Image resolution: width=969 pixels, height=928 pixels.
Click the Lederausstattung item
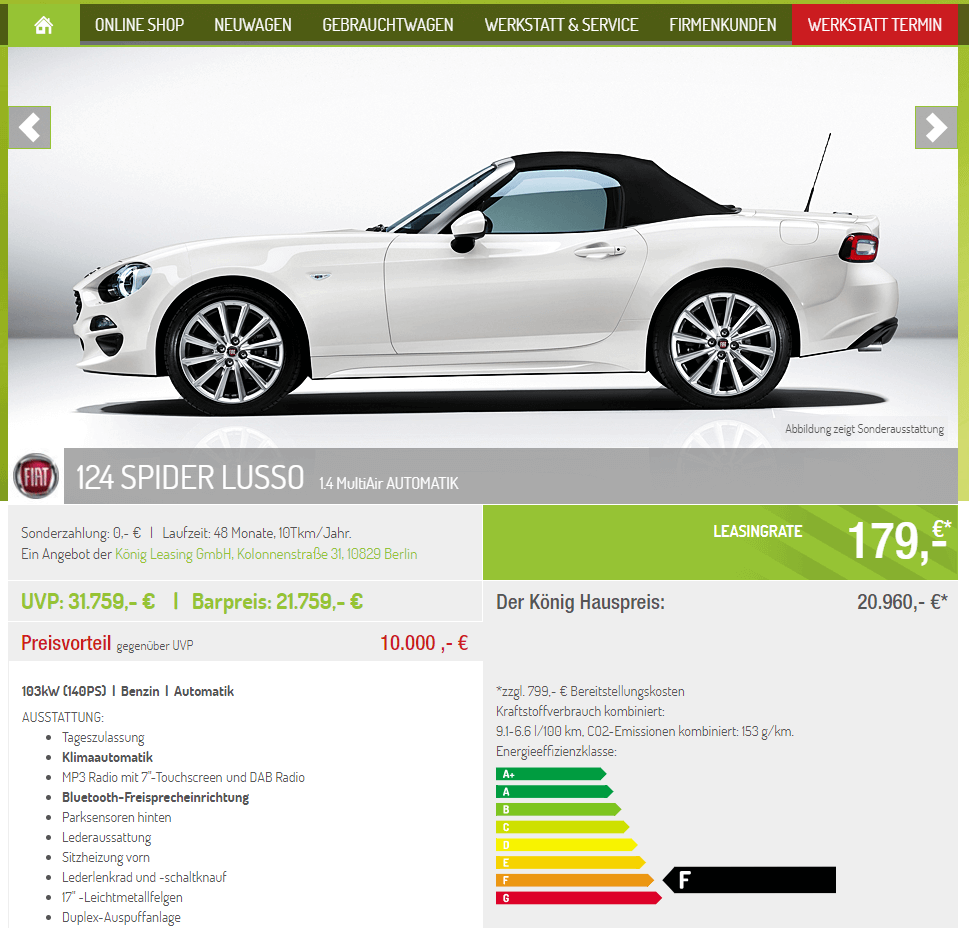click(106, 838)
